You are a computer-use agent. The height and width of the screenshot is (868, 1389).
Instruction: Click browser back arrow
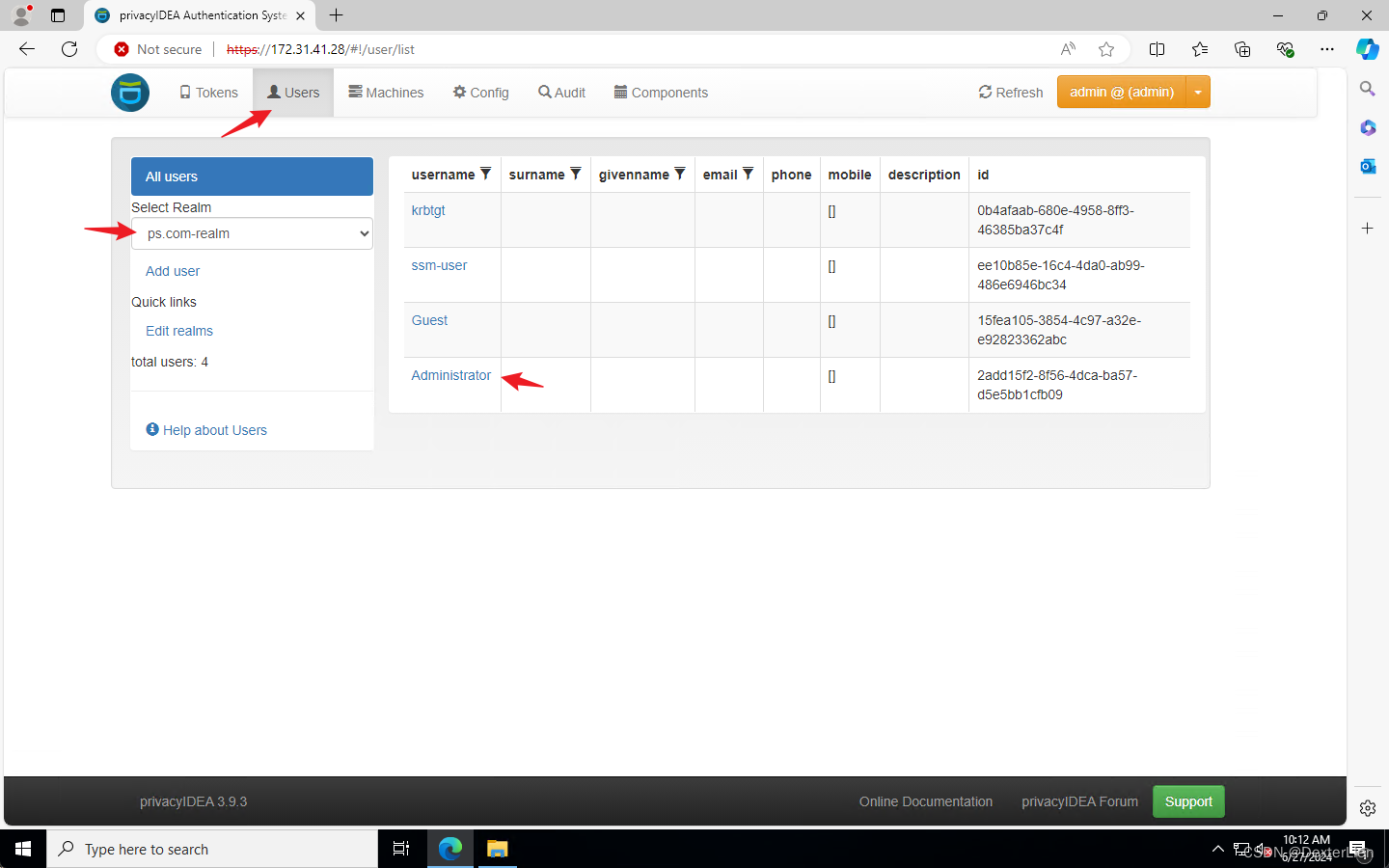pos(27,49)
